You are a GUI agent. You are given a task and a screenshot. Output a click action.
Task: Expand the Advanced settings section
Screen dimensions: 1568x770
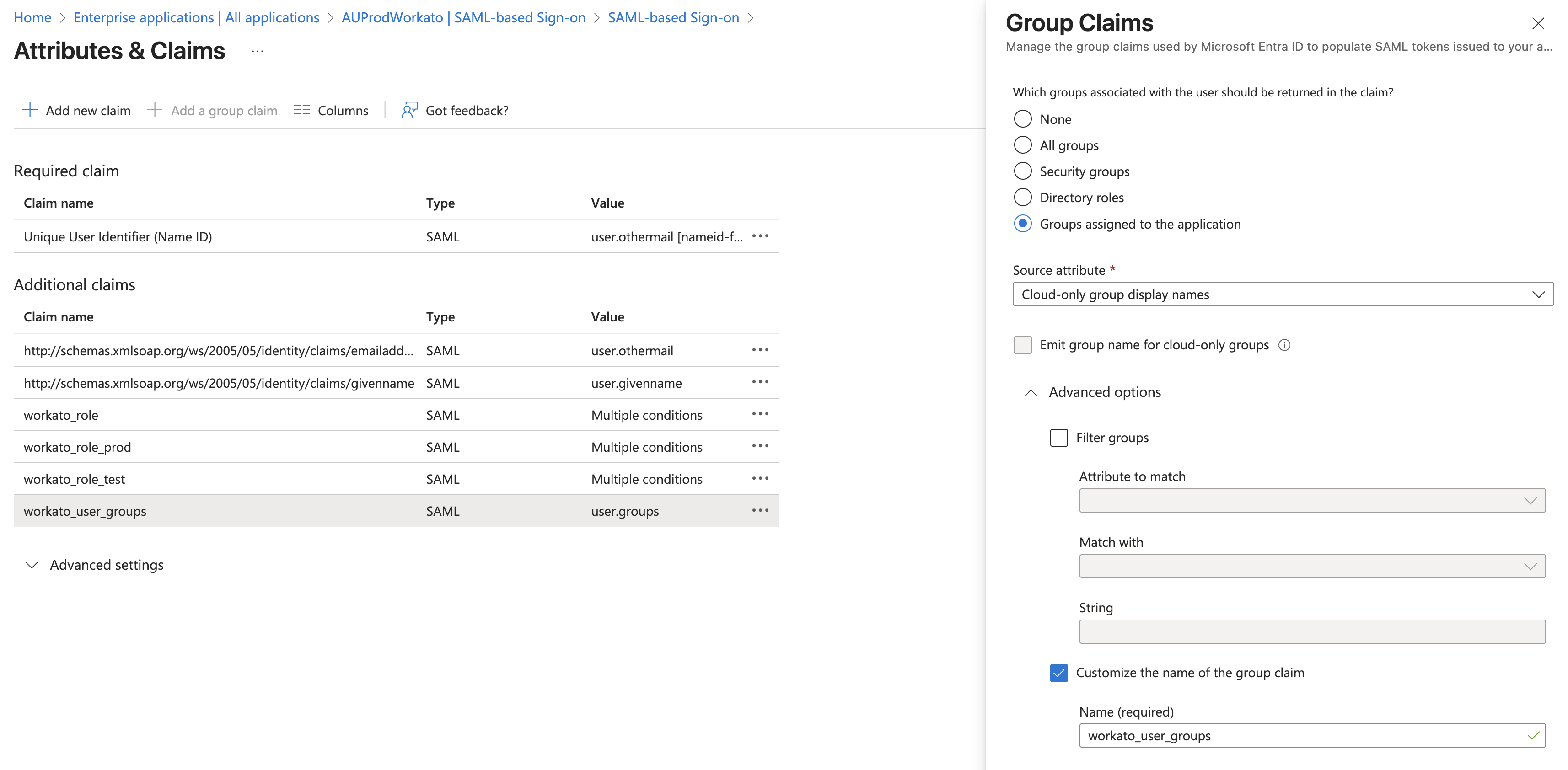pyautogui.click(x=32, y=566)
